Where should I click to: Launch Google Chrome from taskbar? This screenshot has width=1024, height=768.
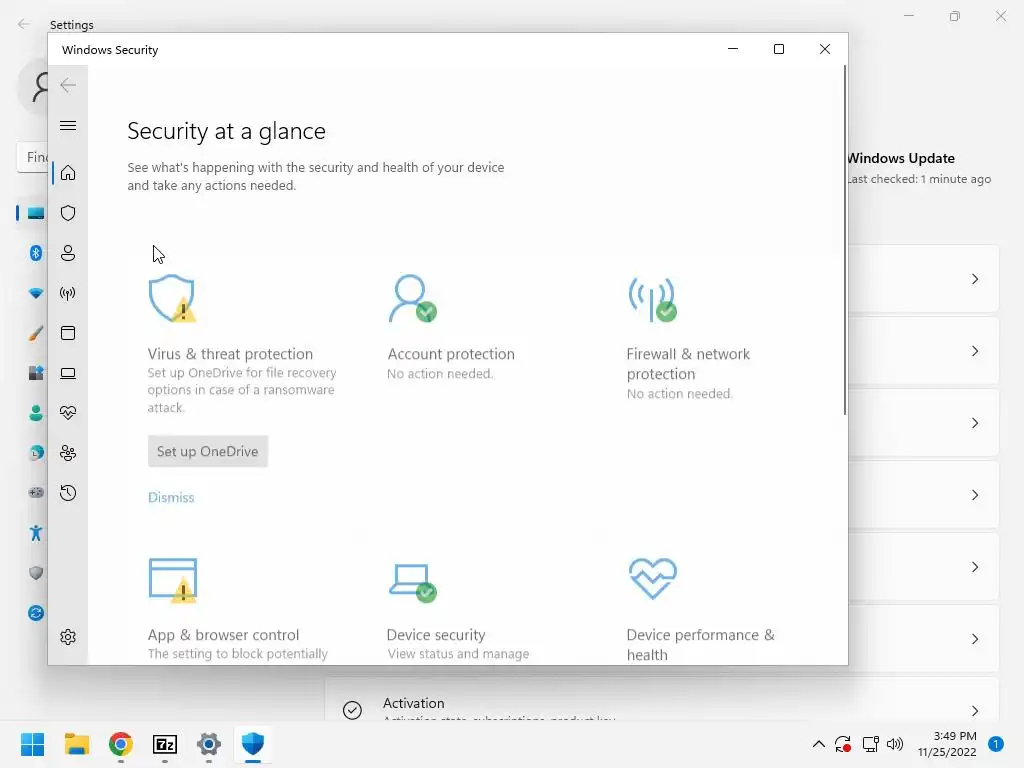[x=121, y=744]
